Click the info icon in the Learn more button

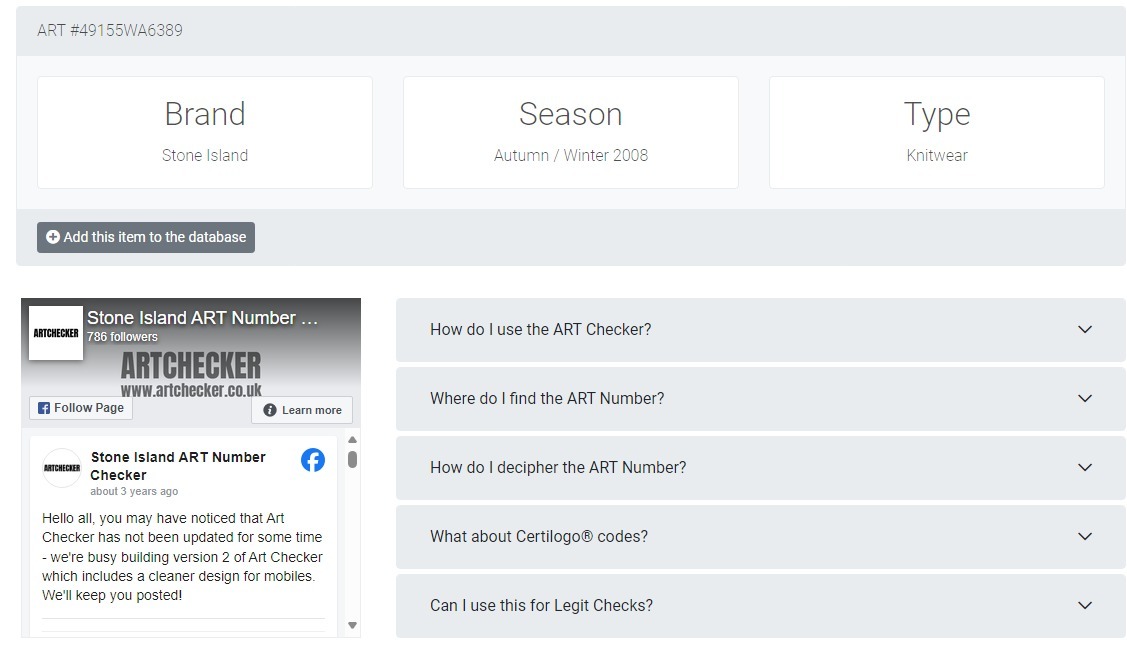point(270,410)
